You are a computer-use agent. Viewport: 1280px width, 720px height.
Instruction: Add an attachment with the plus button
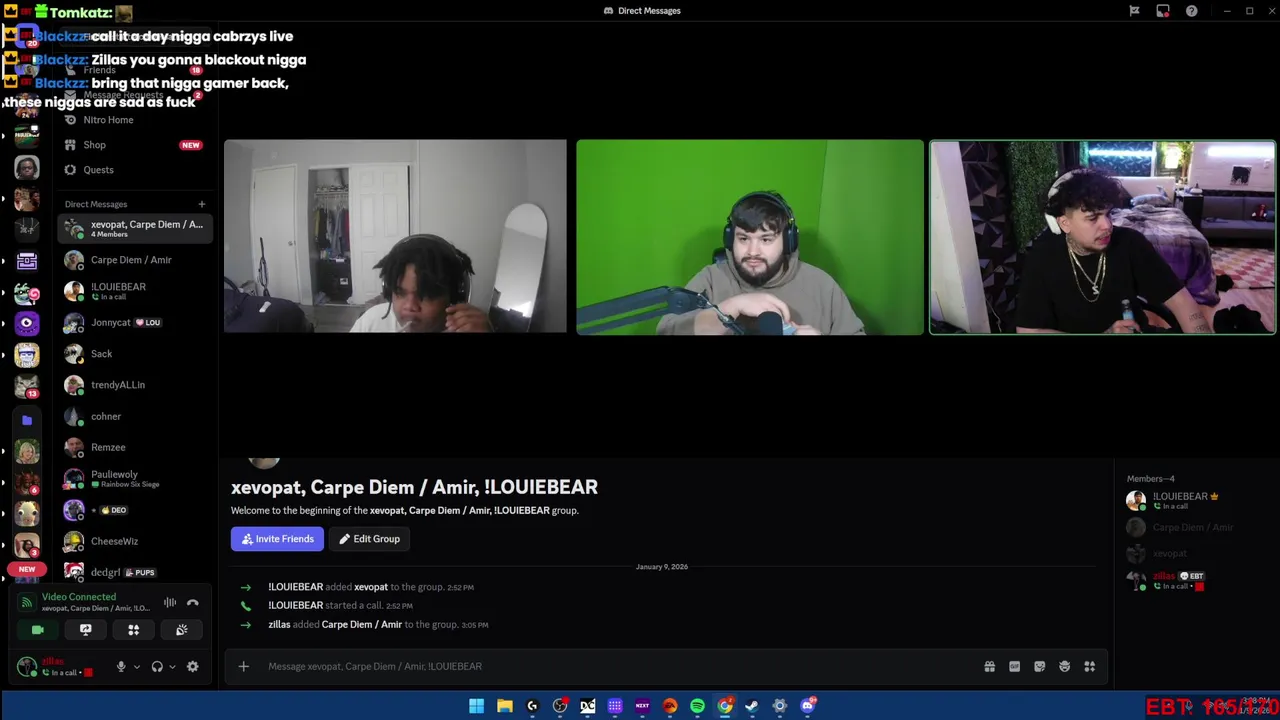click(x=243, y=666)
